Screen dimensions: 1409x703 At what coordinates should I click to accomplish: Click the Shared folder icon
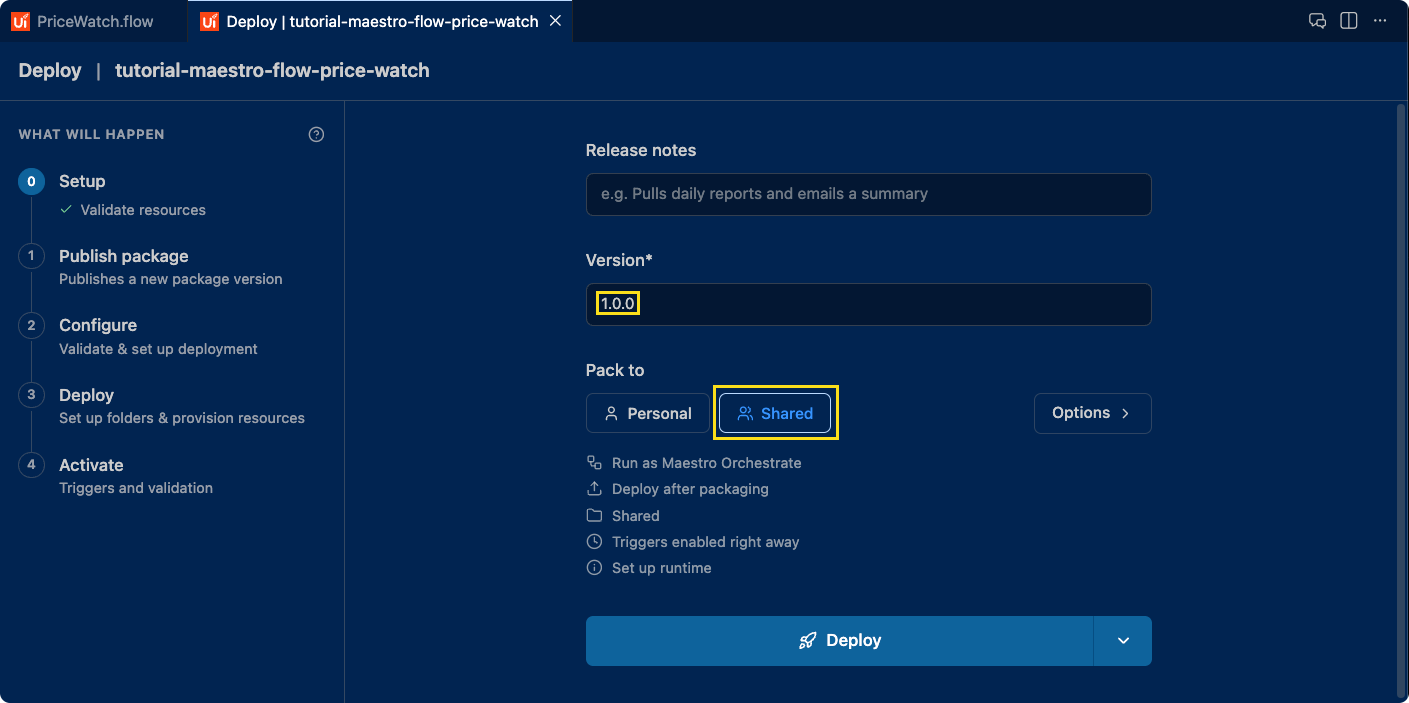(594, 516)
